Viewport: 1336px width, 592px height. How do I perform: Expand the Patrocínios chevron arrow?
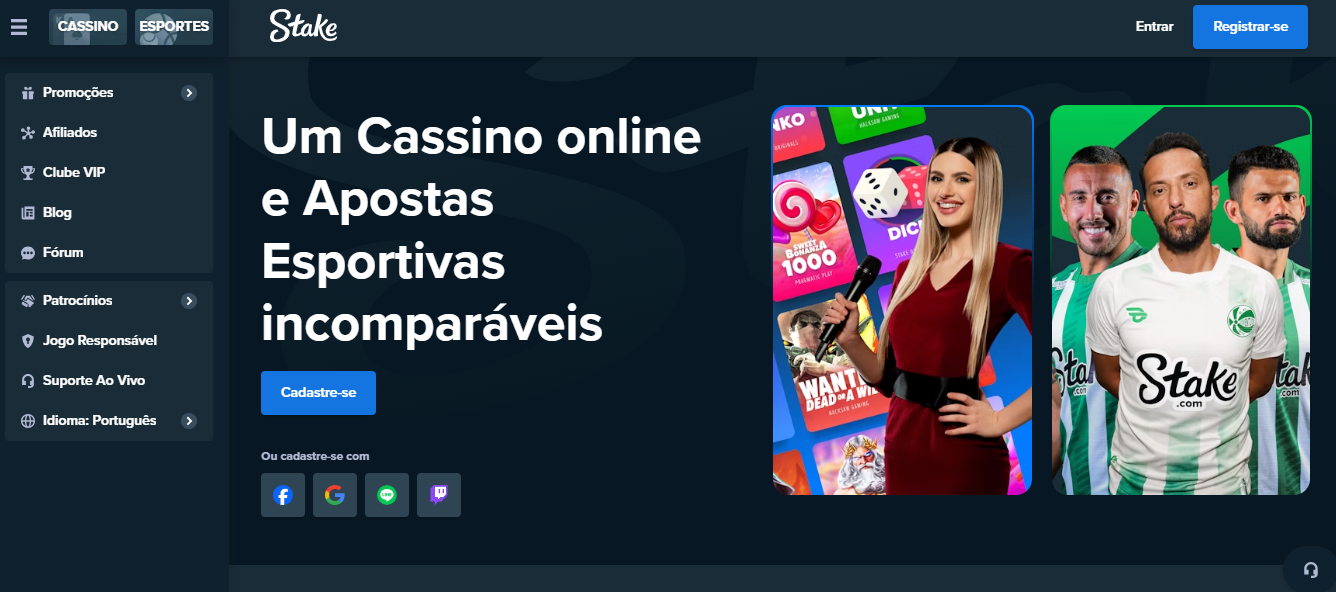tap(189, 301)
